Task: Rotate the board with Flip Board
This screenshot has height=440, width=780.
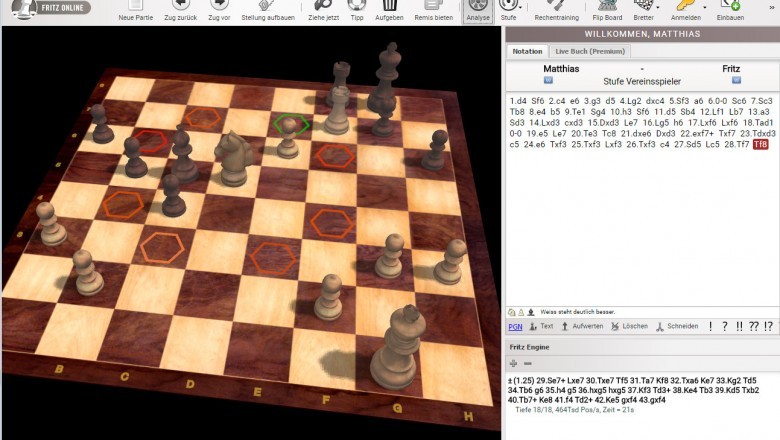Action: [x=607, y=11]
